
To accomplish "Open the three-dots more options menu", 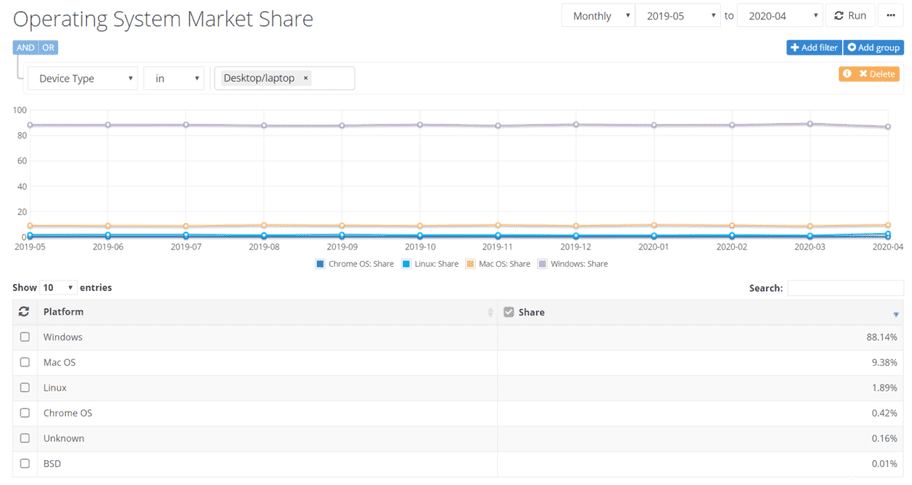I will 890,16.
